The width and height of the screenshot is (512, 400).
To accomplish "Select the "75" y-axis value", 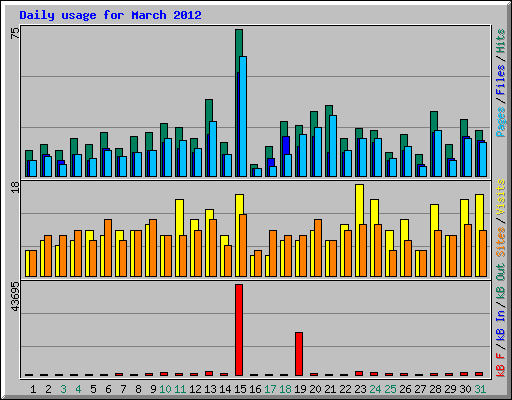I will click(x=16, y=33).
